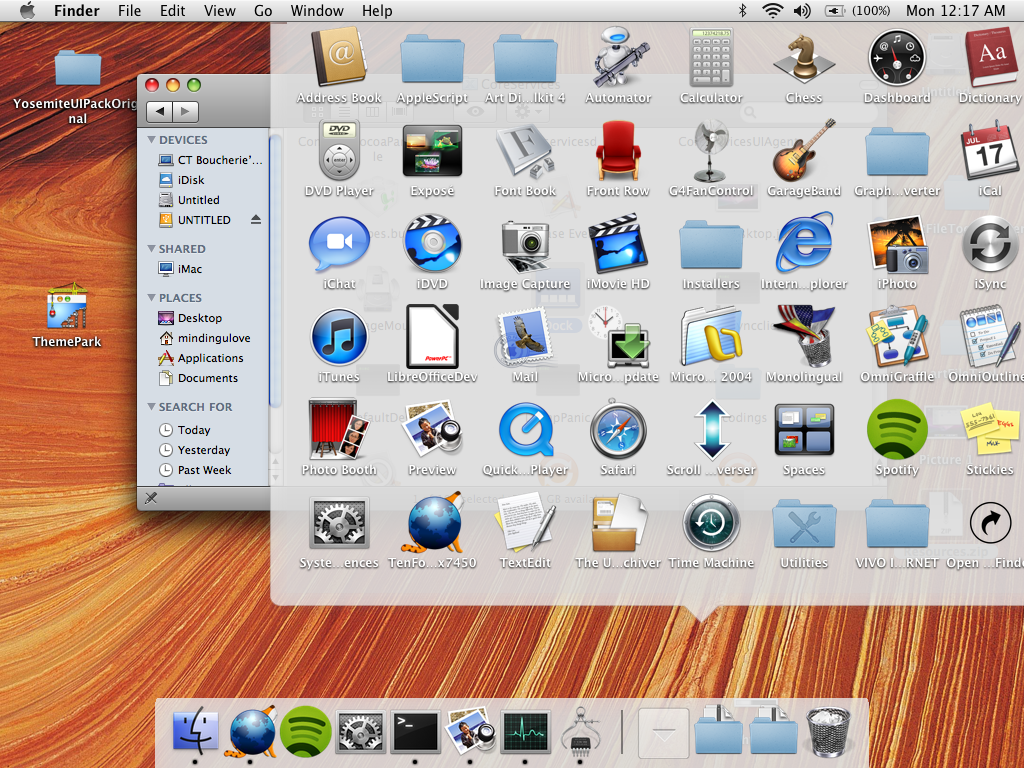Image resolution: width=1024 pixels, height=768 pixels.
Task: Open the View menu
Action: click(x=219, y=10)
